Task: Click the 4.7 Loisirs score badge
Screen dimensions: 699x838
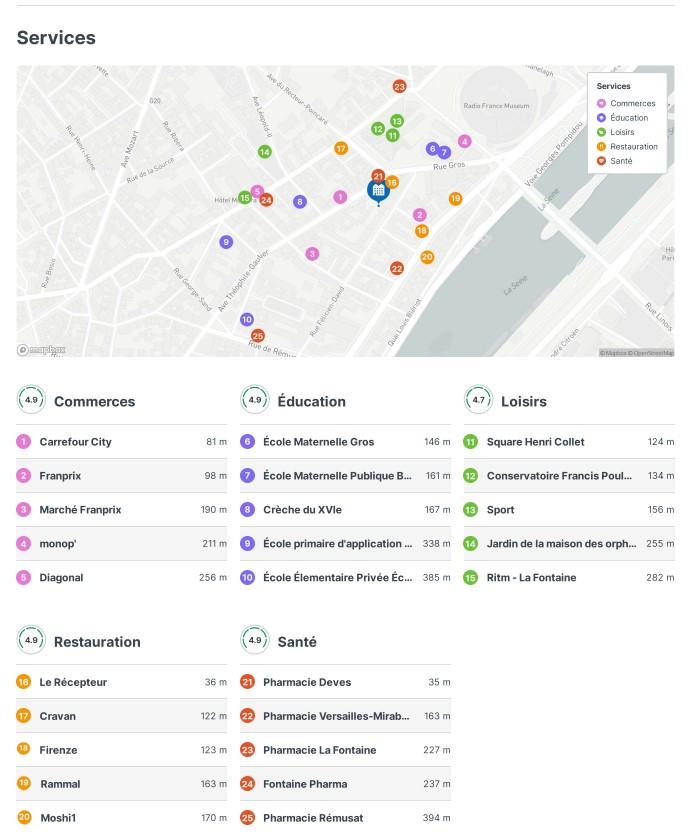Action: point(478,400)
